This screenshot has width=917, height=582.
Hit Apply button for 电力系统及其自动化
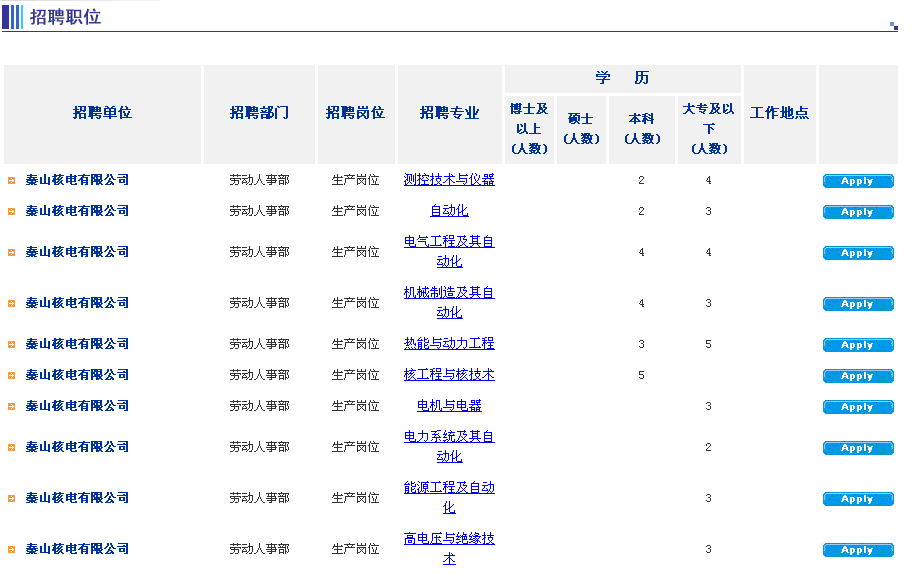(x=857, y=448)
